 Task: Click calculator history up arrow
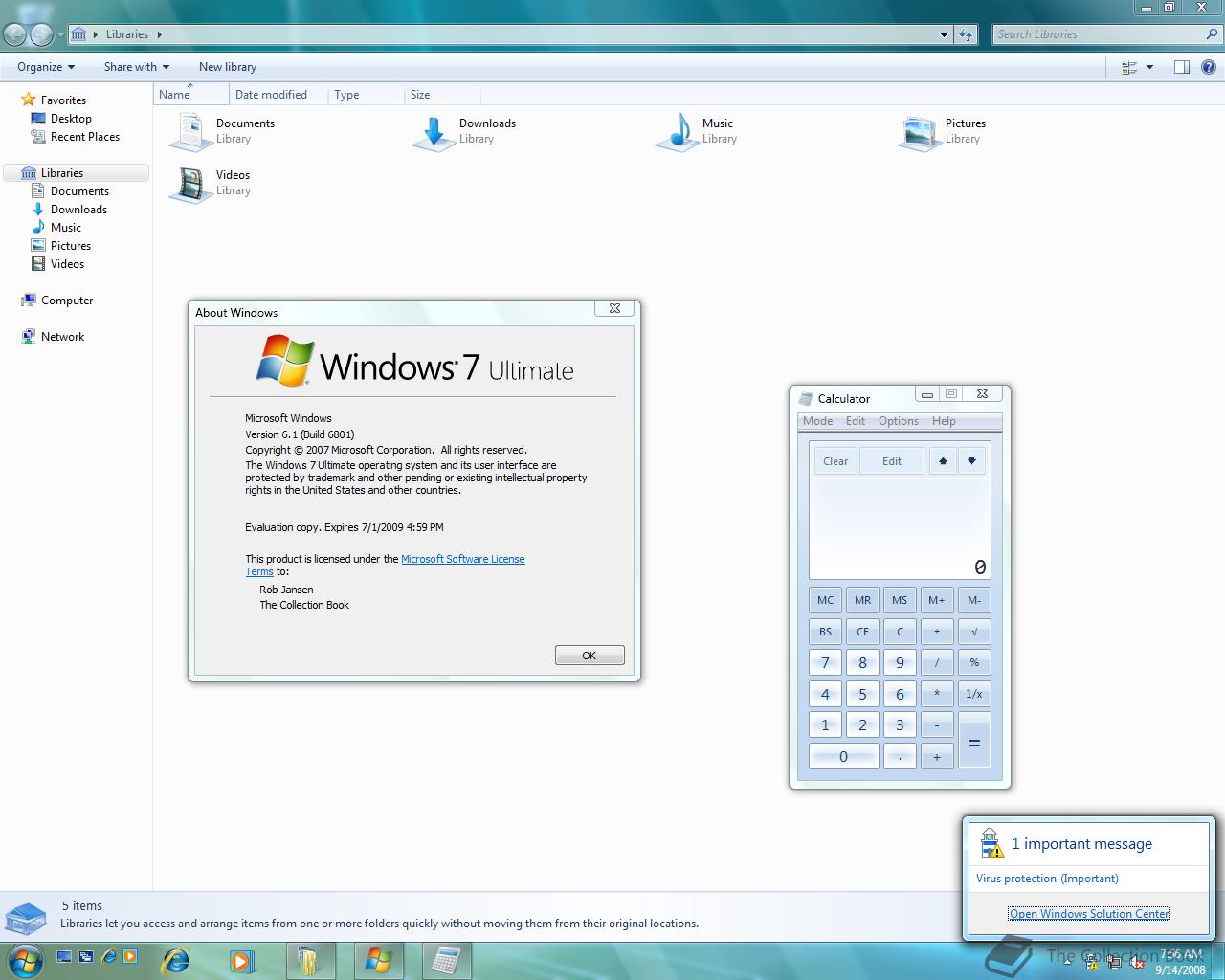[943, 461]
